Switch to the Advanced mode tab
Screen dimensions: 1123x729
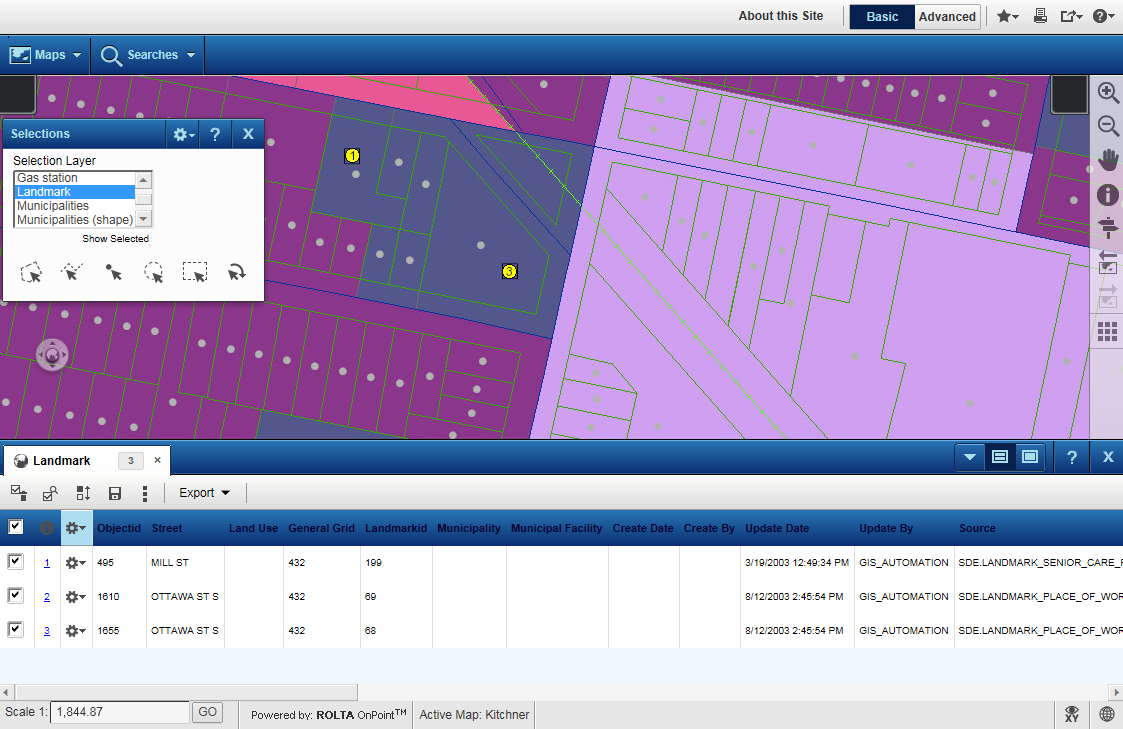pos(947,17)
